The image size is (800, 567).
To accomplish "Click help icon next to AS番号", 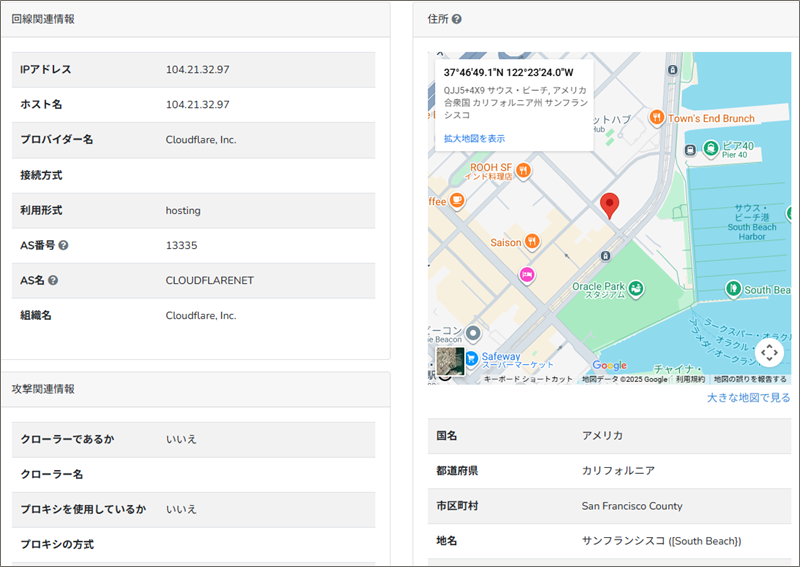I will click(64, 245).
